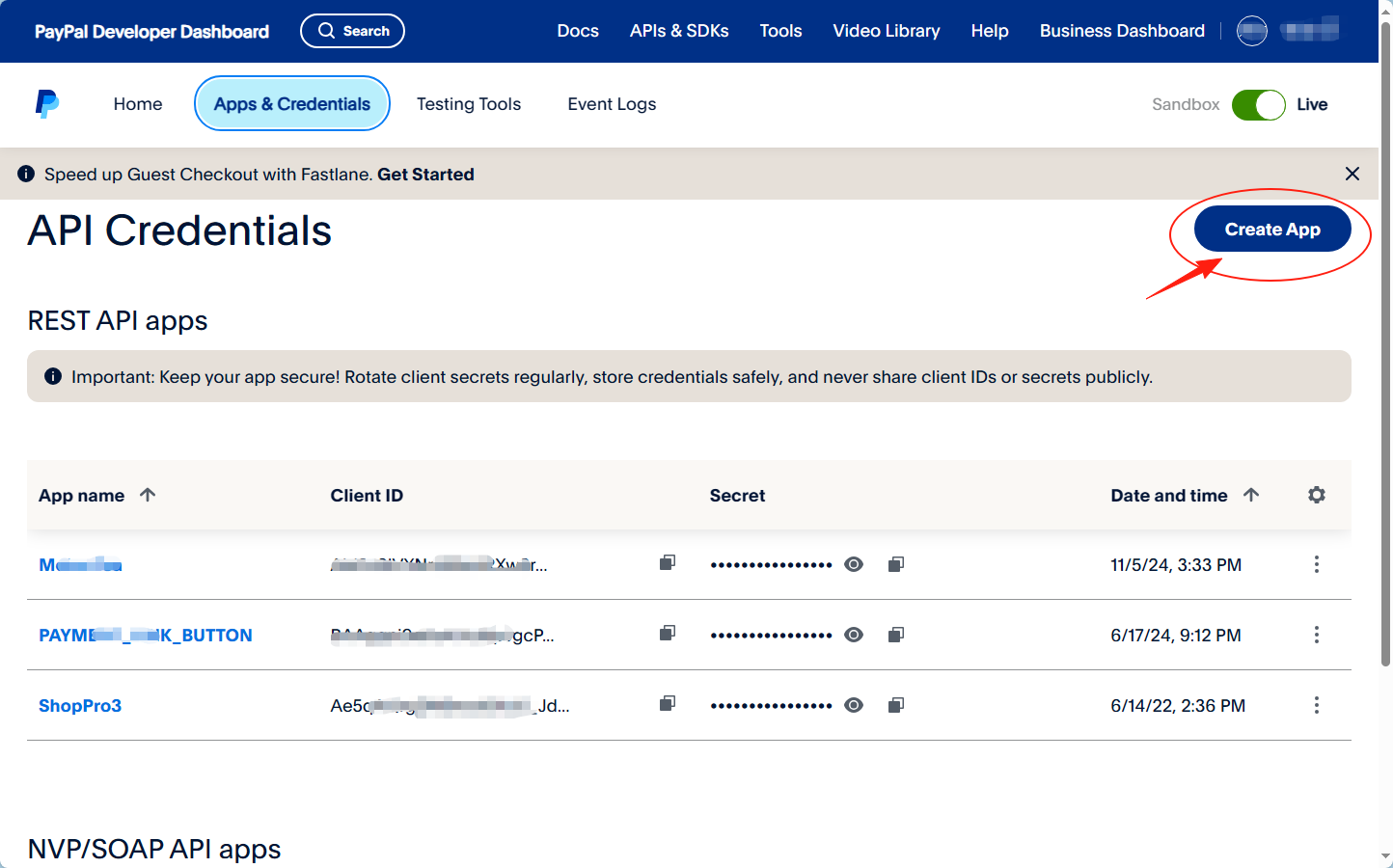Copy Client ID of PAYM..K_BUTTON row
Viewport: 1393px width, 868px height.
tap(667, 634)
